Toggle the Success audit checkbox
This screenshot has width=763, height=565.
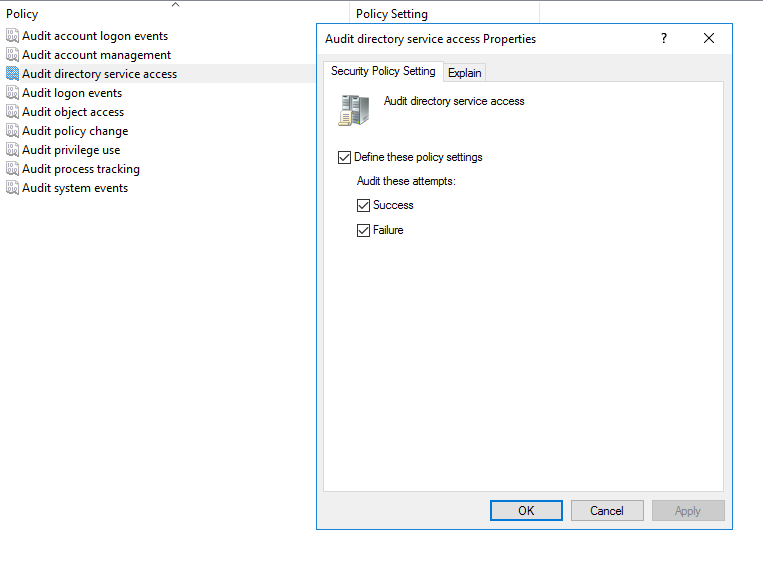coord(363,205)
